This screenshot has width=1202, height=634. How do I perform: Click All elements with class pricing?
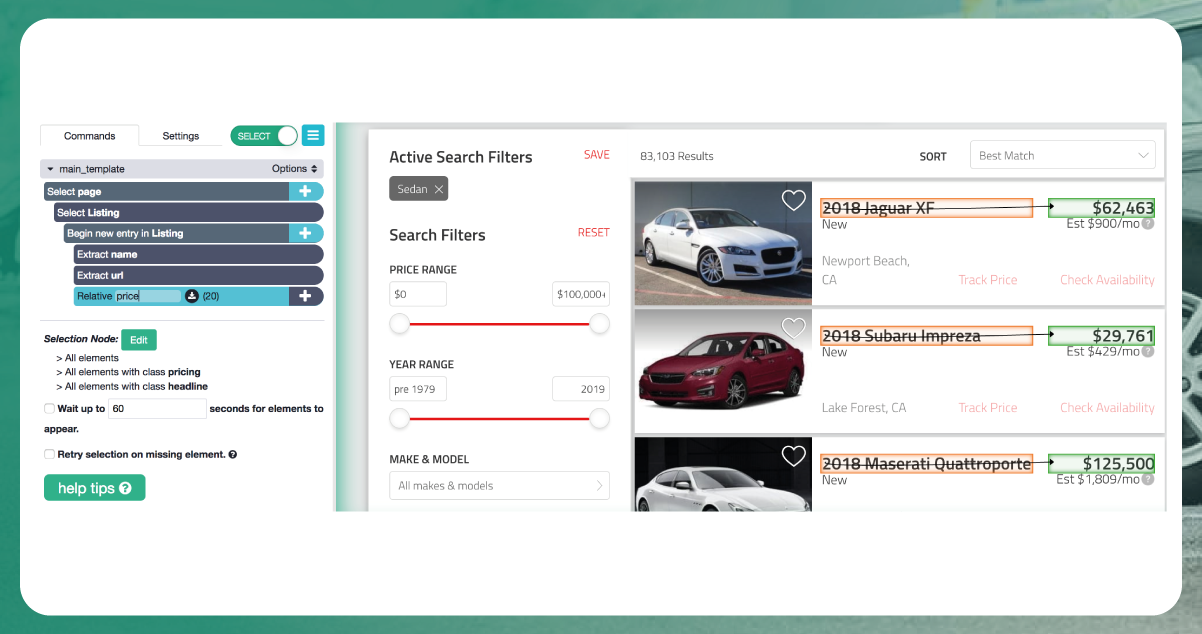point(128,372)
